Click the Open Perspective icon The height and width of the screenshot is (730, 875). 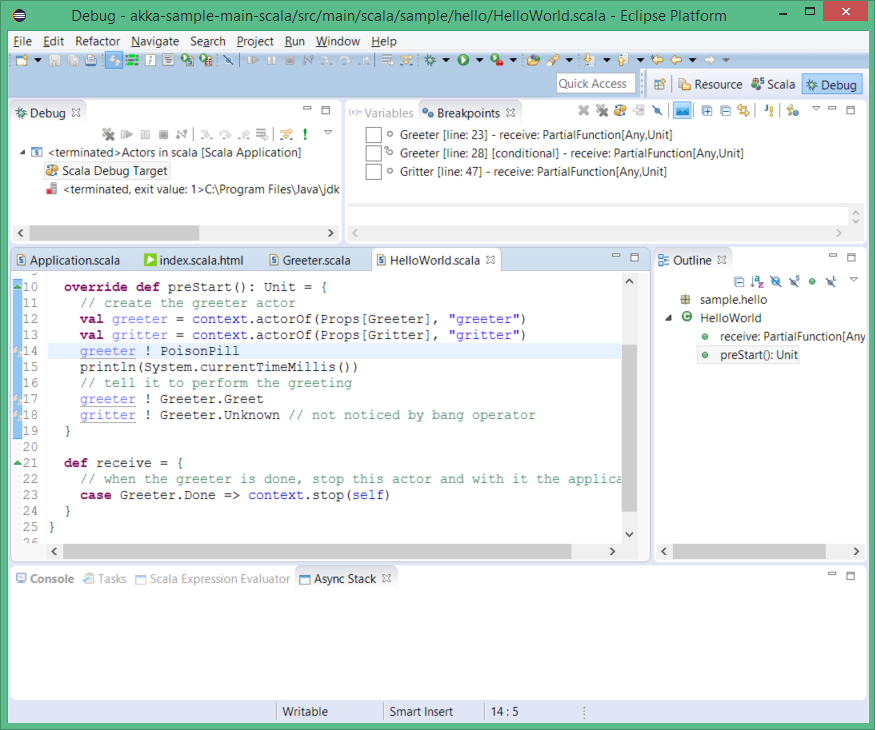659,85
